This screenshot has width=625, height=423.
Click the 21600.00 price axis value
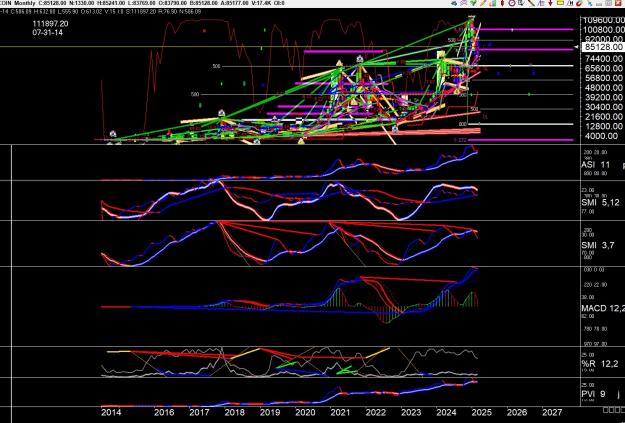coord(603,117)
